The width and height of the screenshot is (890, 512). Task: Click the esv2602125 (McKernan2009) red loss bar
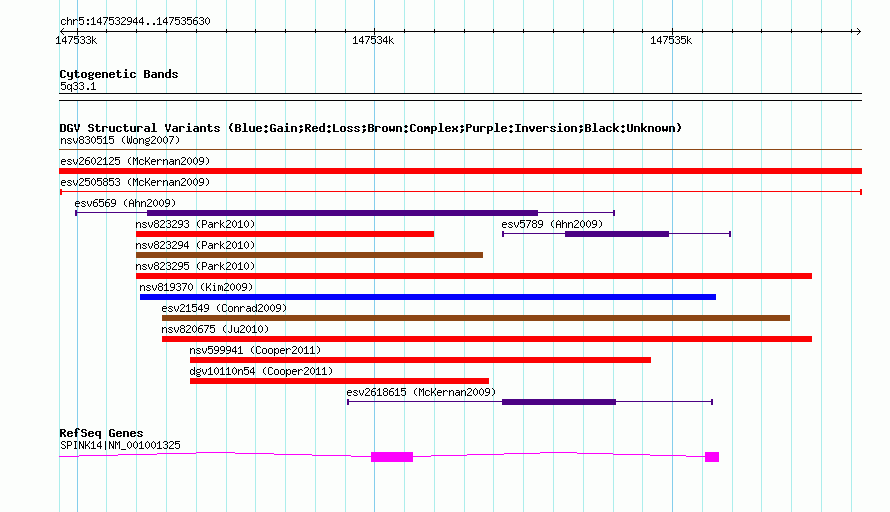(x=460, y=171)
